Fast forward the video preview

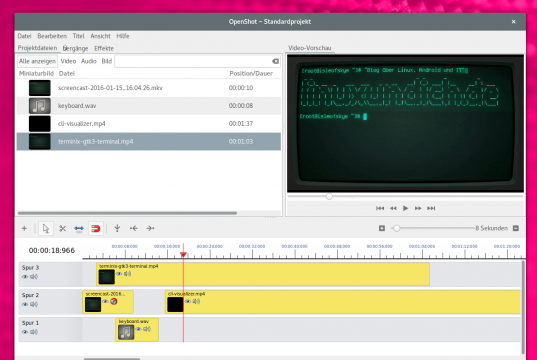click(x=418, y=208)
